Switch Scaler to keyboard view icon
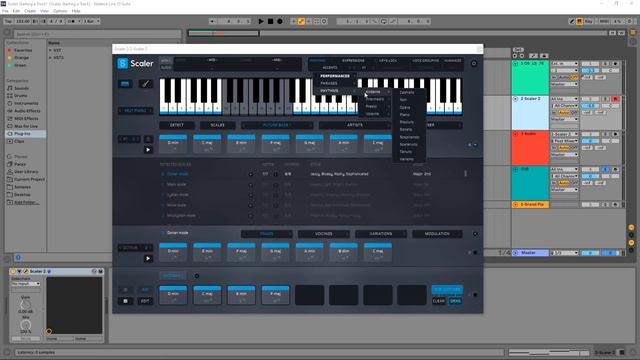Screen dimensions: 640x360 tap(125, 84)
